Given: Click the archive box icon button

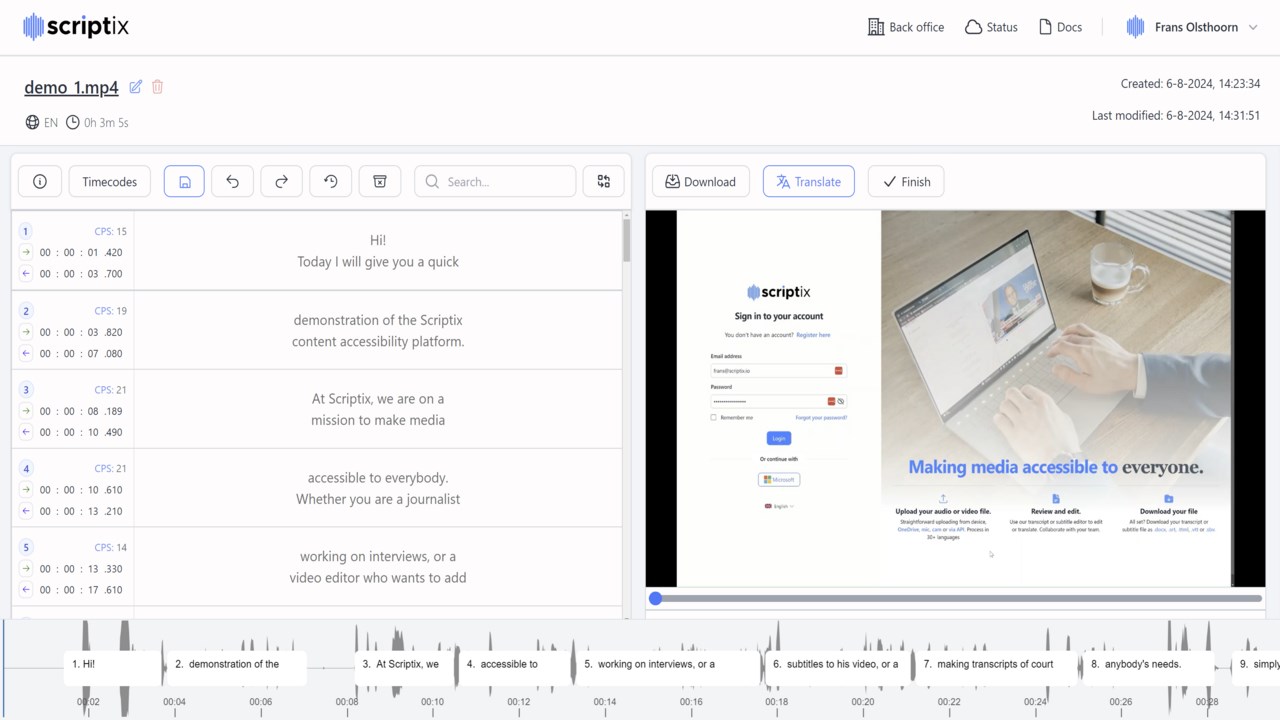Looking at the screenshot, I should pos(379,181).
